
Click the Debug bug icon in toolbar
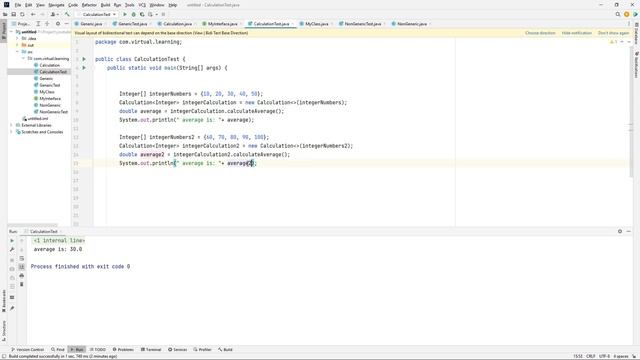point(133,14)
